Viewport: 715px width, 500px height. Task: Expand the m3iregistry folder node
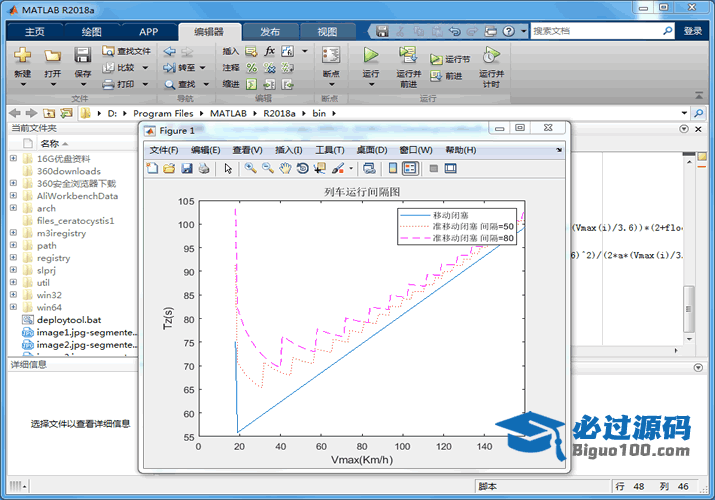pos(13,232)
